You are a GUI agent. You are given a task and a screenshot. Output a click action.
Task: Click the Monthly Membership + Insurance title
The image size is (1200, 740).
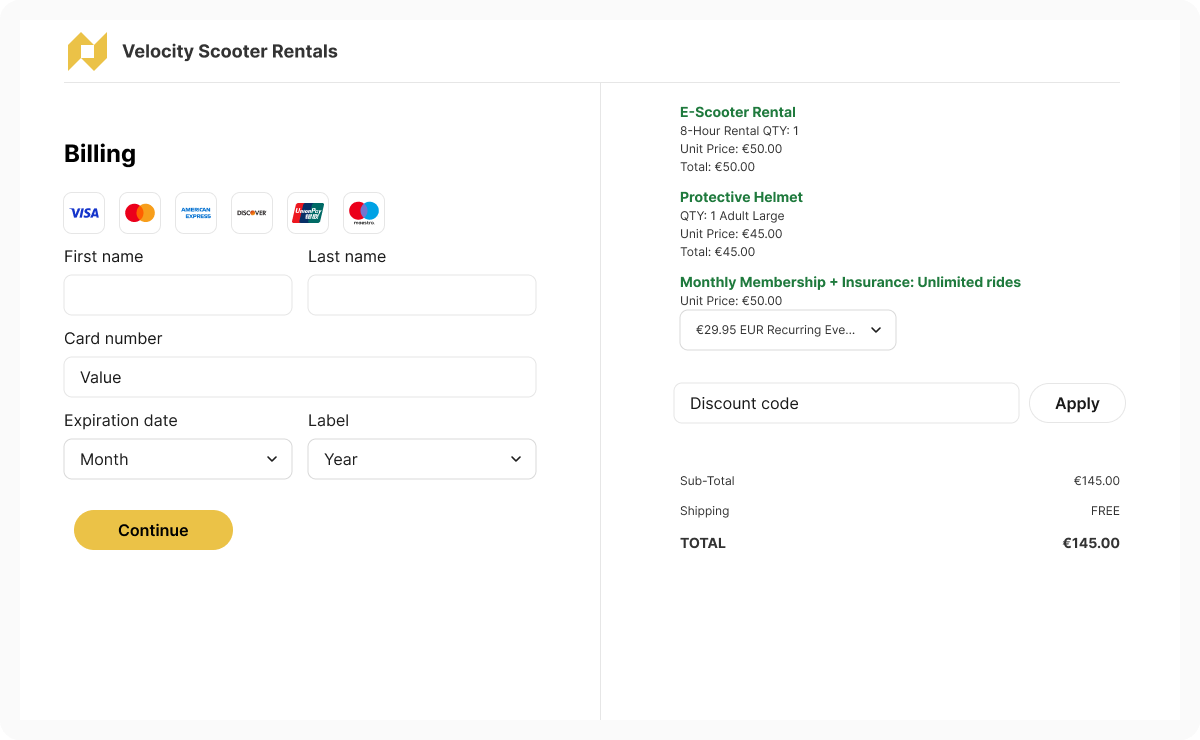tap(850, 282)
